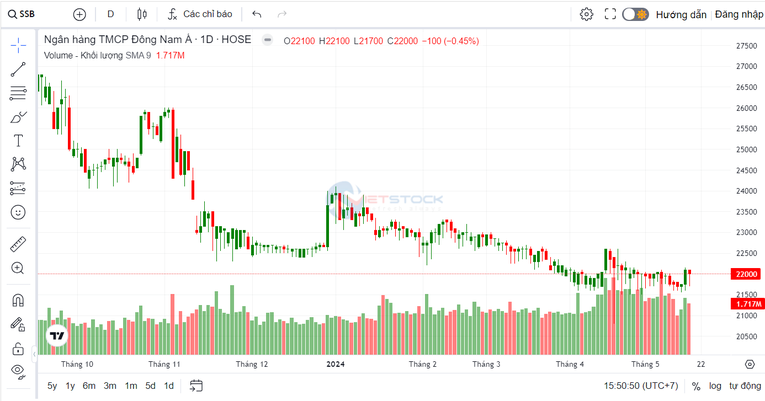Switch to the 6m date range
This screenshot has width=765, height=401.
(89, 386)
